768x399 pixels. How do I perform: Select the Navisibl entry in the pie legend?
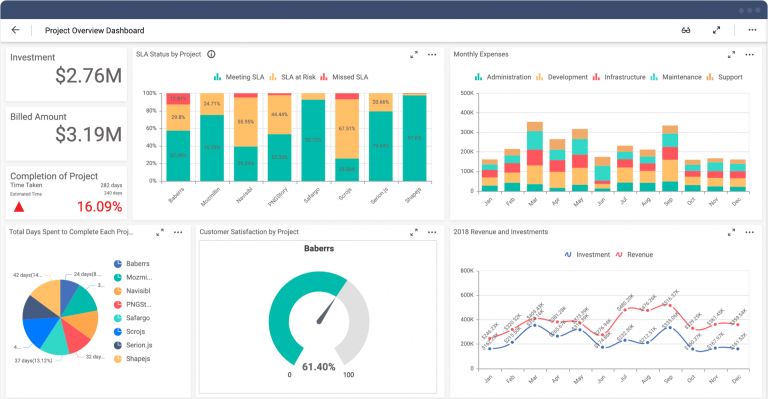click(x=132, y=291)
